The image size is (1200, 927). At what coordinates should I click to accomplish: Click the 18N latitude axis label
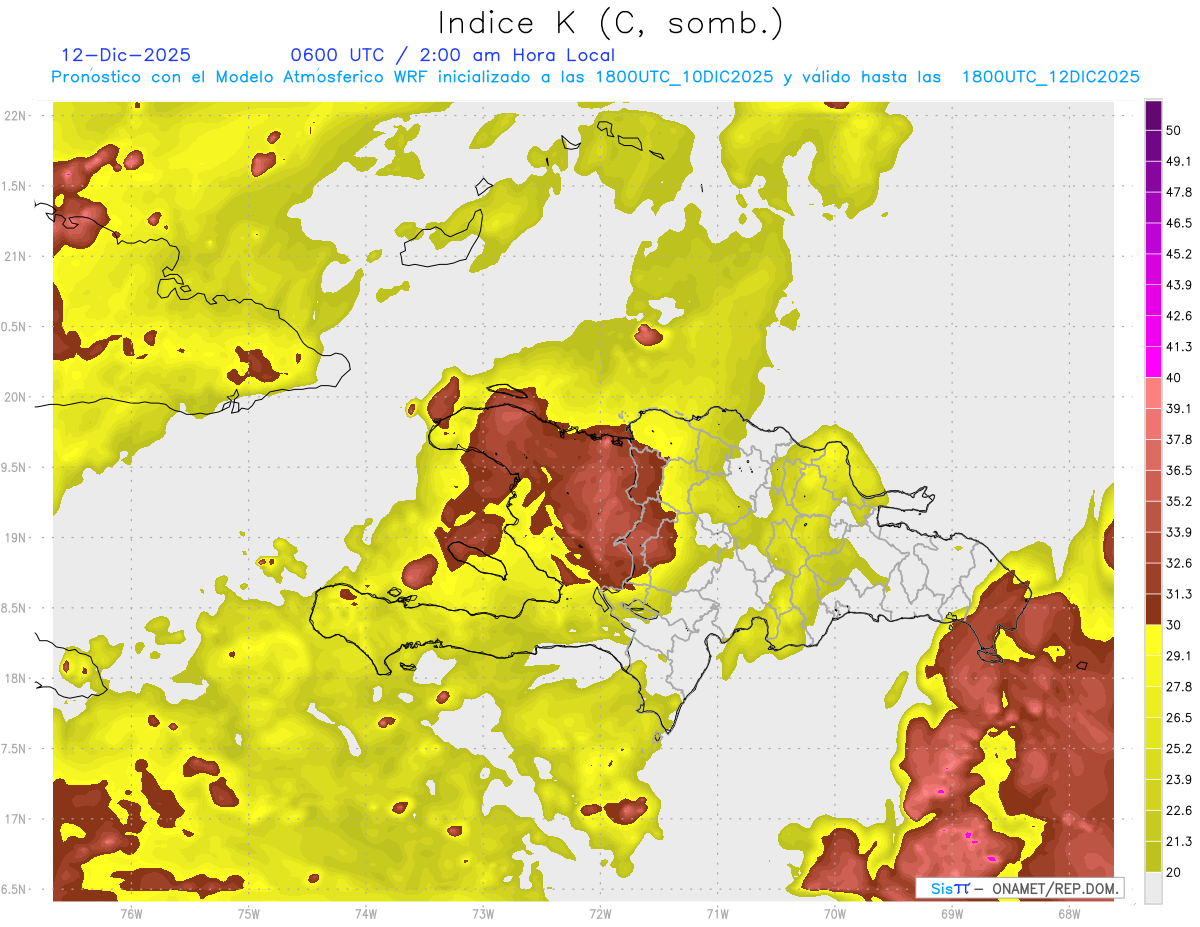[x=15, y=678]
